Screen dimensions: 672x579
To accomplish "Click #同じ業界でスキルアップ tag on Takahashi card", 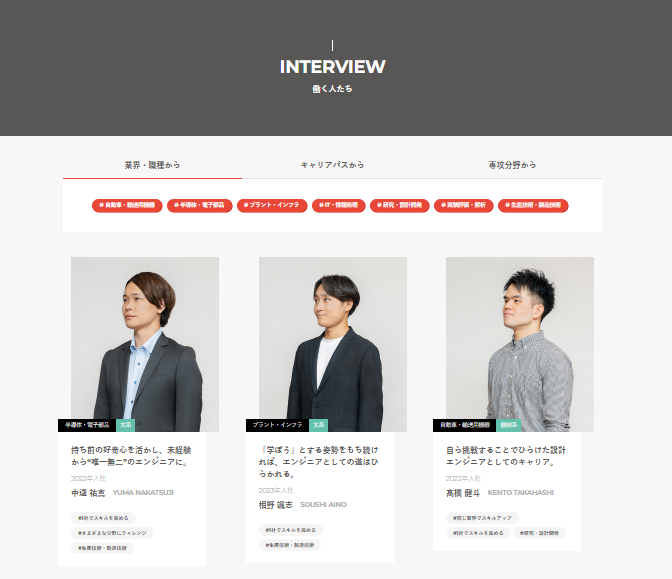I will point(482,518).
